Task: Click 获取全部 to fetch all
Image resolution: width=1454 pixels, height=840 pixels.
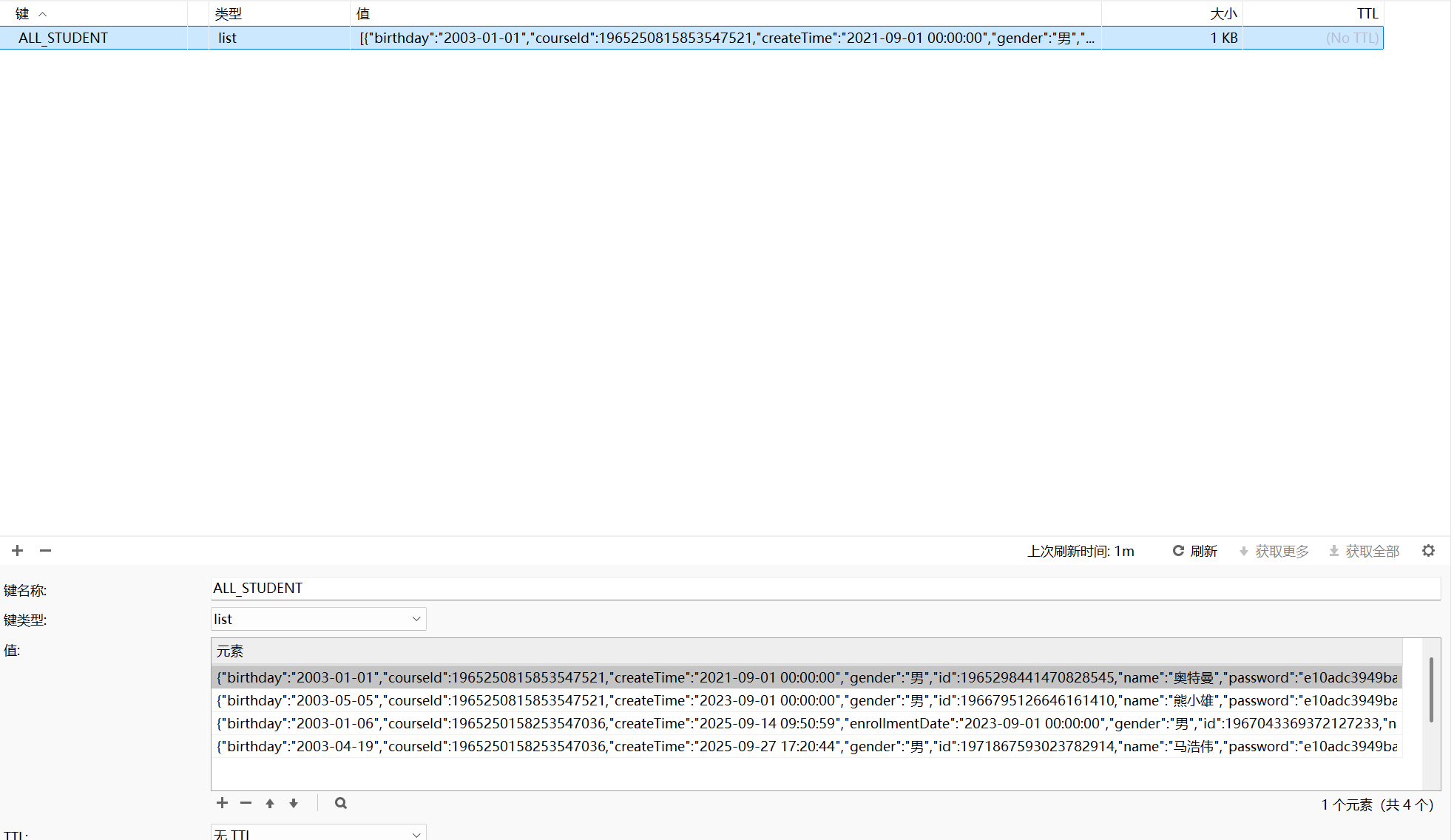Action: (1365, 551)
